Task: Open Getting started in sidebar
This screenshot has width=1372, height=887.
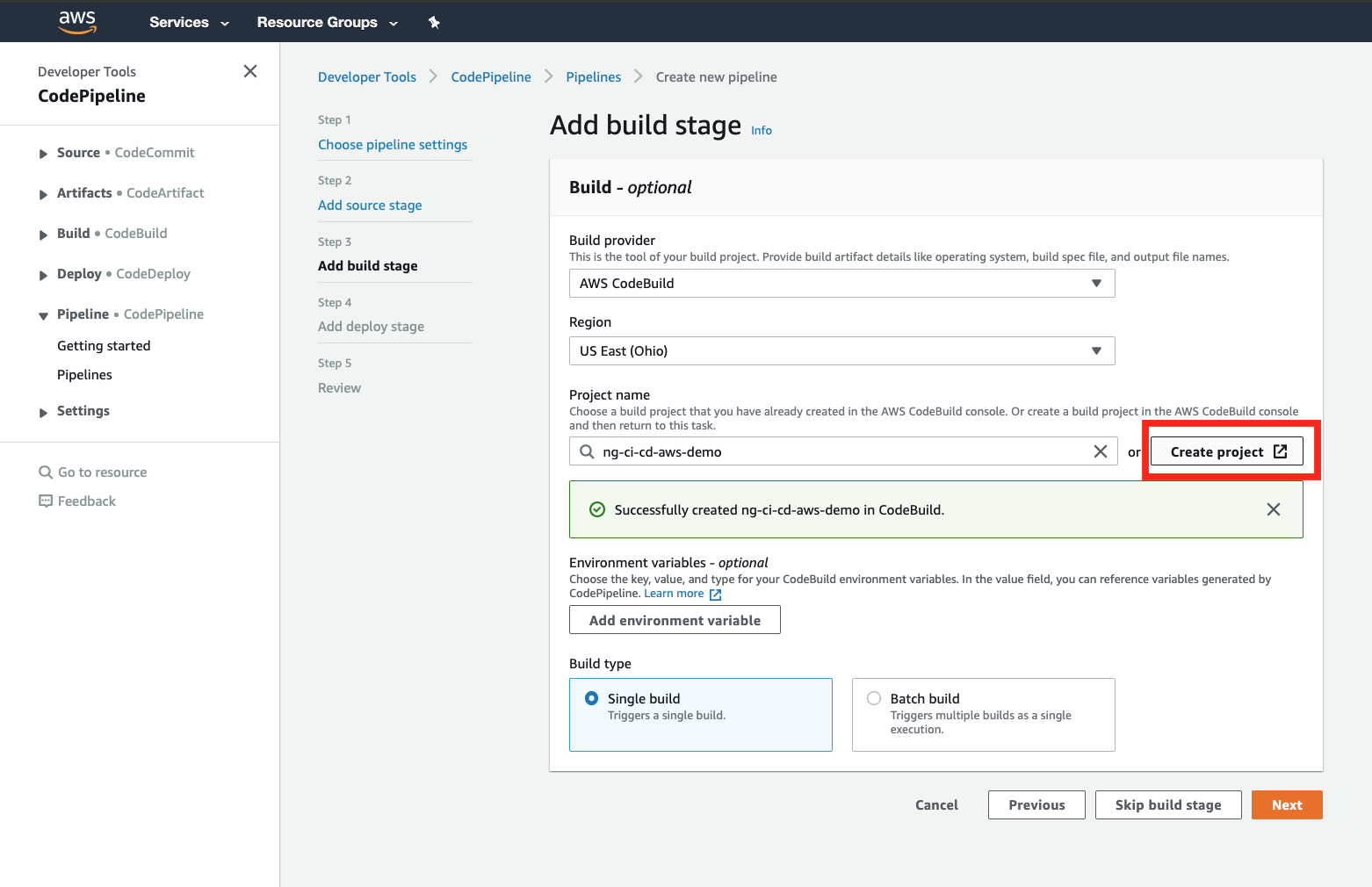Action: [x=104, y=346]
